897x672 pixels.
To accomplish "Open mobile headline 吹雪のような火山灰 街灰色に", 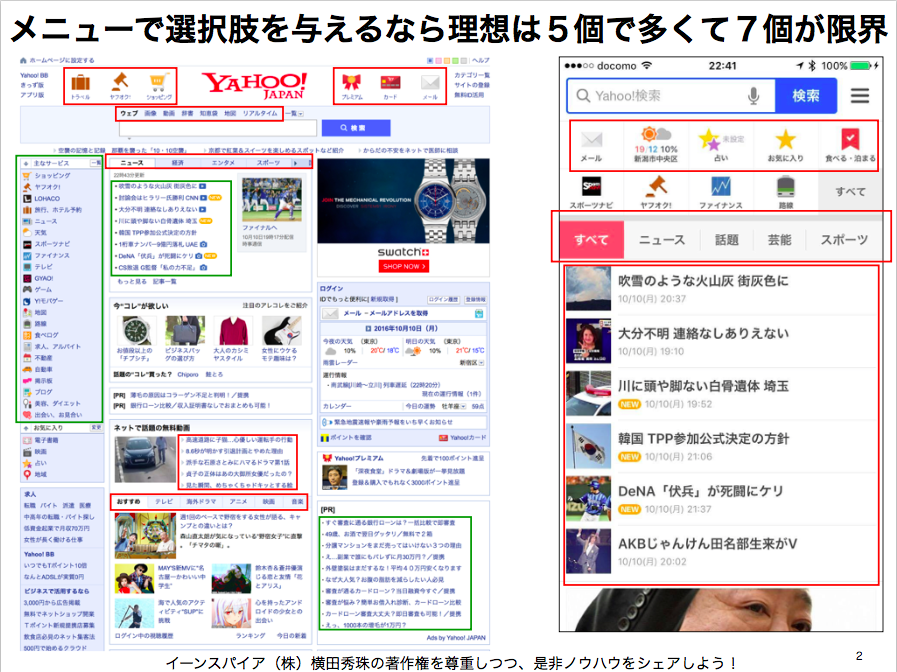I will pyautogui.click(x=703, y=281).
